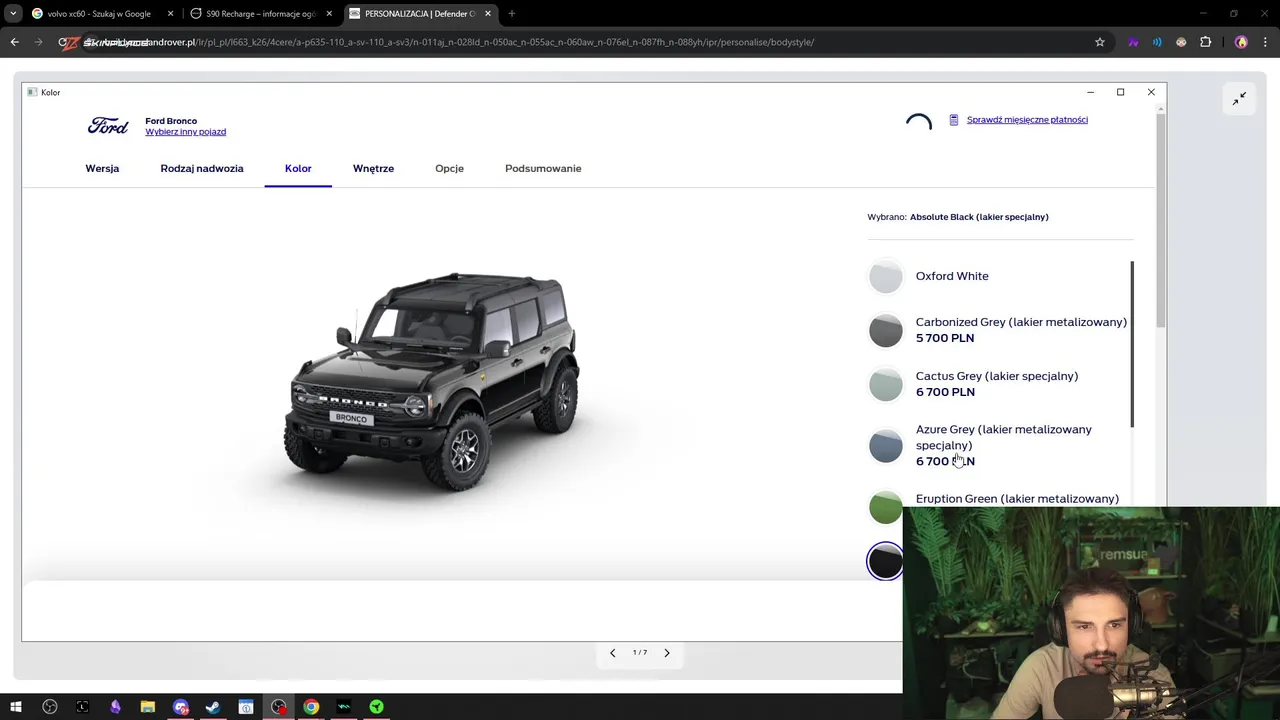Open Windows Start menu
Viewport: 1280px width, 720px height.
click(16, 707)
